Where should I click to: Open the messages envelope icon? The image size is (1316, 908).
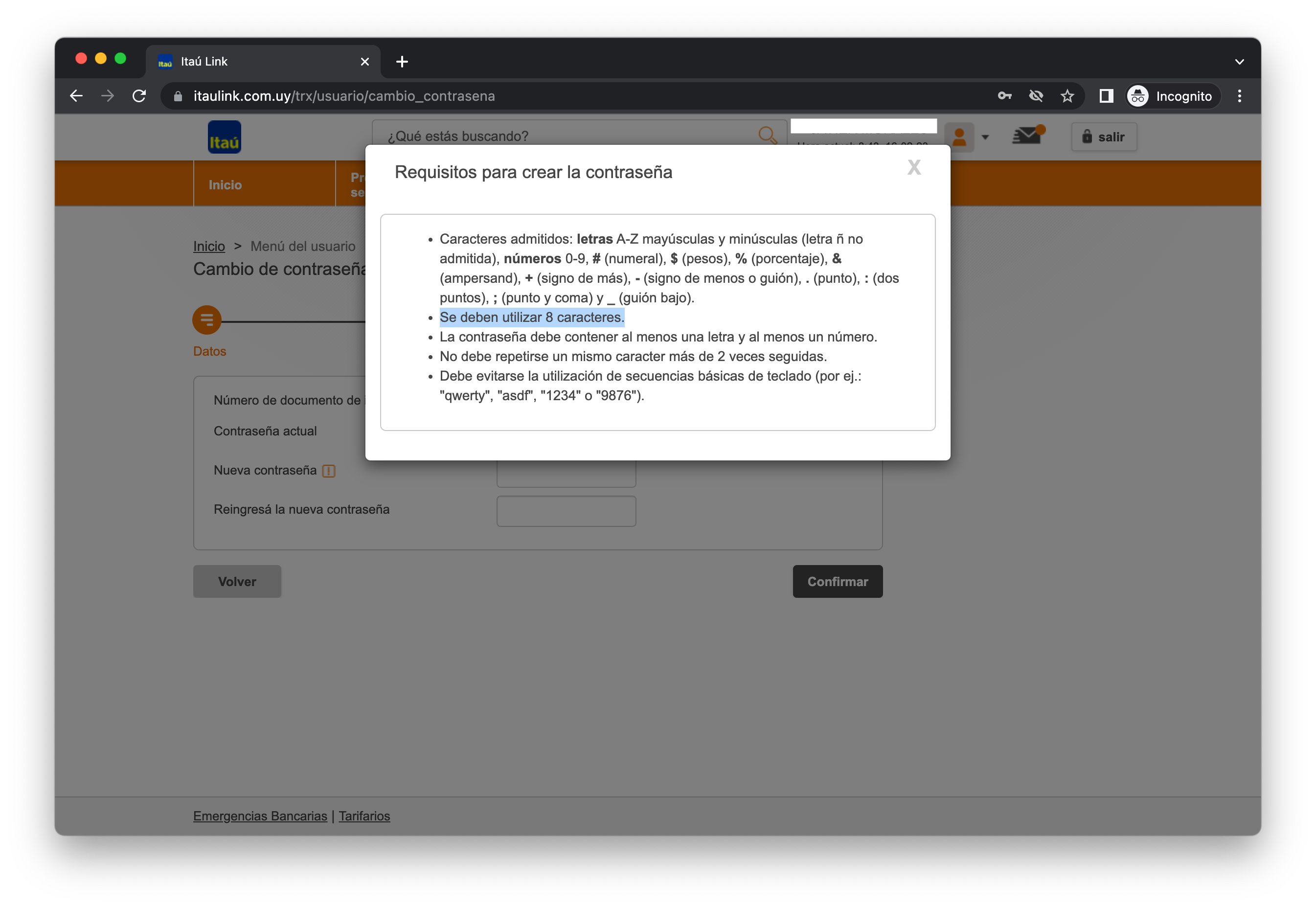(x=1027, y=136)
